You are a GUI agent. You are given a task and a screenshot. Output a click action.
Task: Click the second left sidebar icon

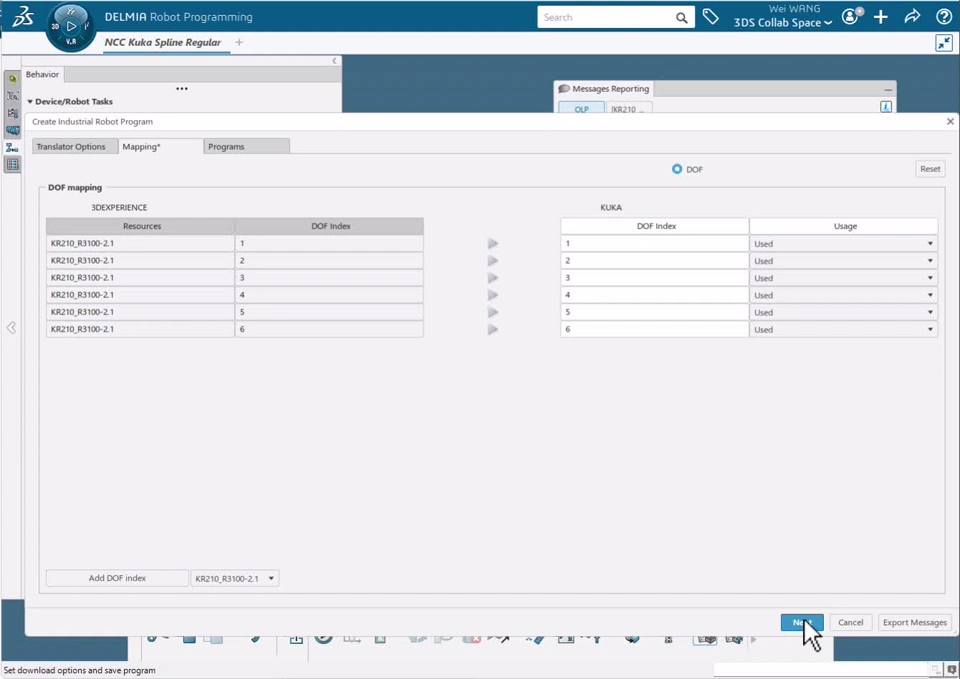(12, 96)
